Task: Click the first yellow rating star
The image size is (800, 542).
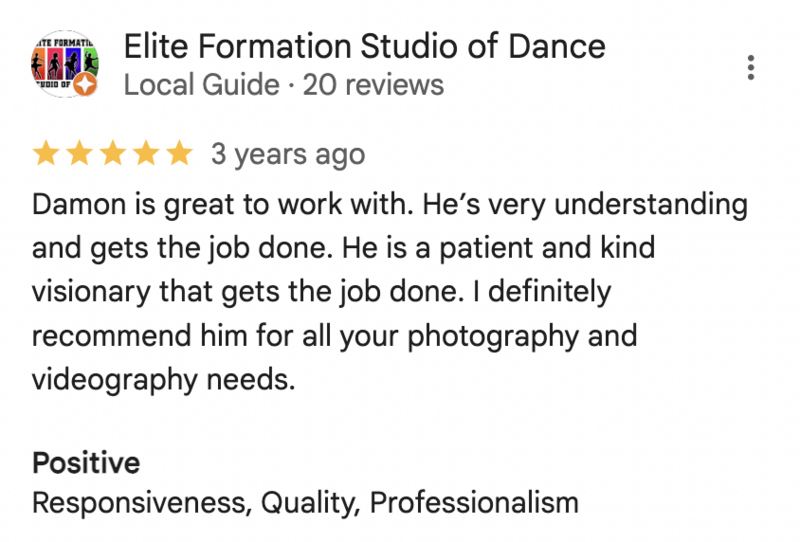Action: pyautogui.click(x=46, y=154)
